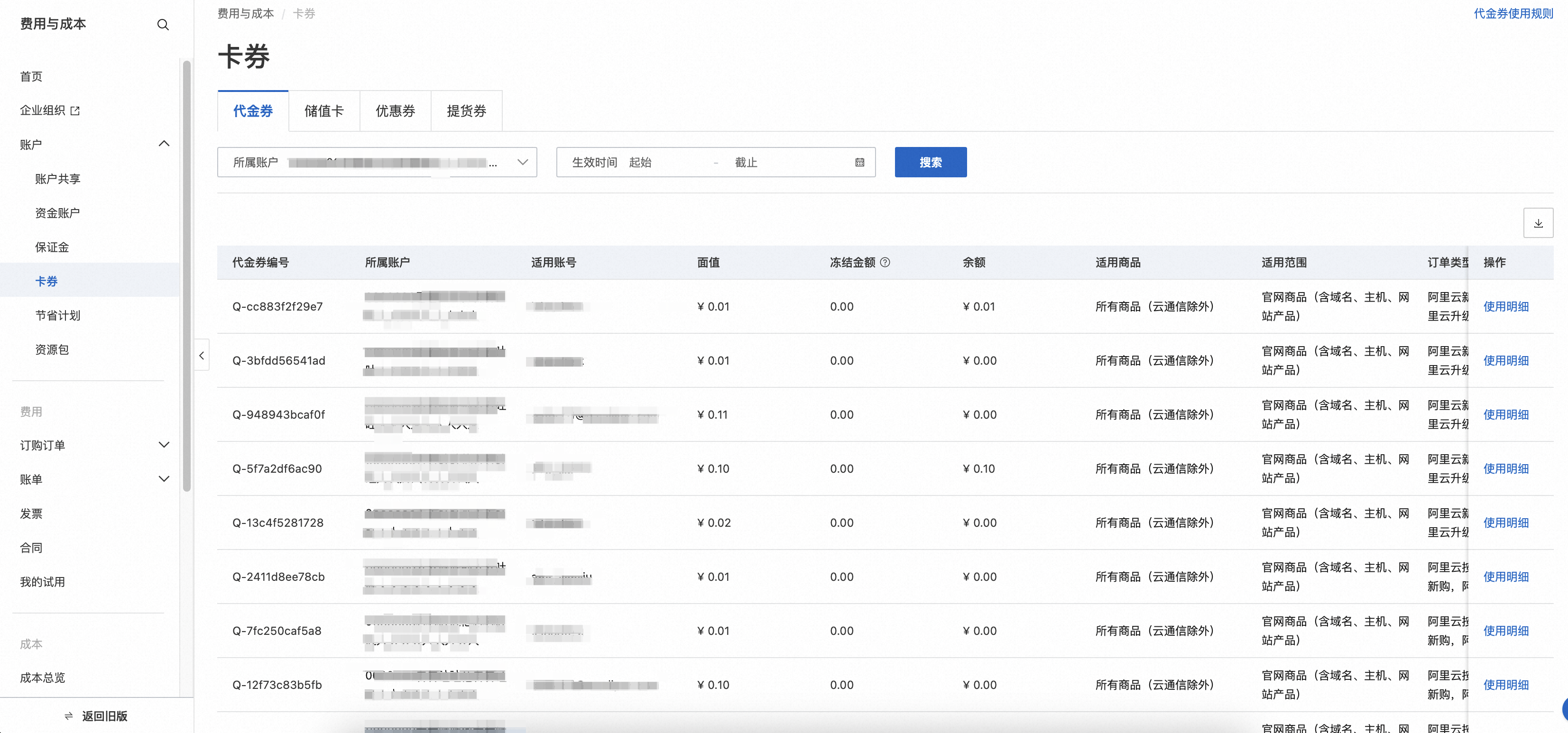Viewport: 1568px width, 733px height.
Task: Click 费用与成本 in the breadcrumb
Action: pyautogui.click(x=246, y=13)
